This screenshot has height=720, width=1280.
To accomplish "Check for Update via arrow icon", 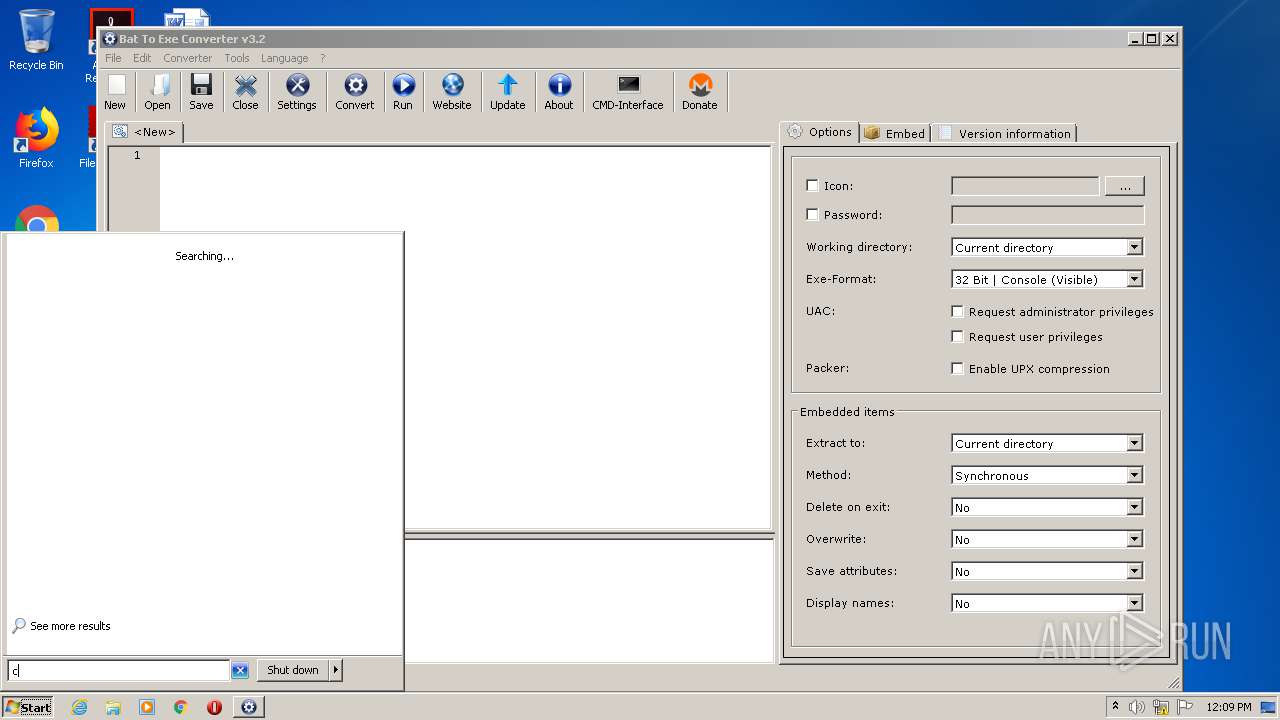I will click(x=508, y=91).
